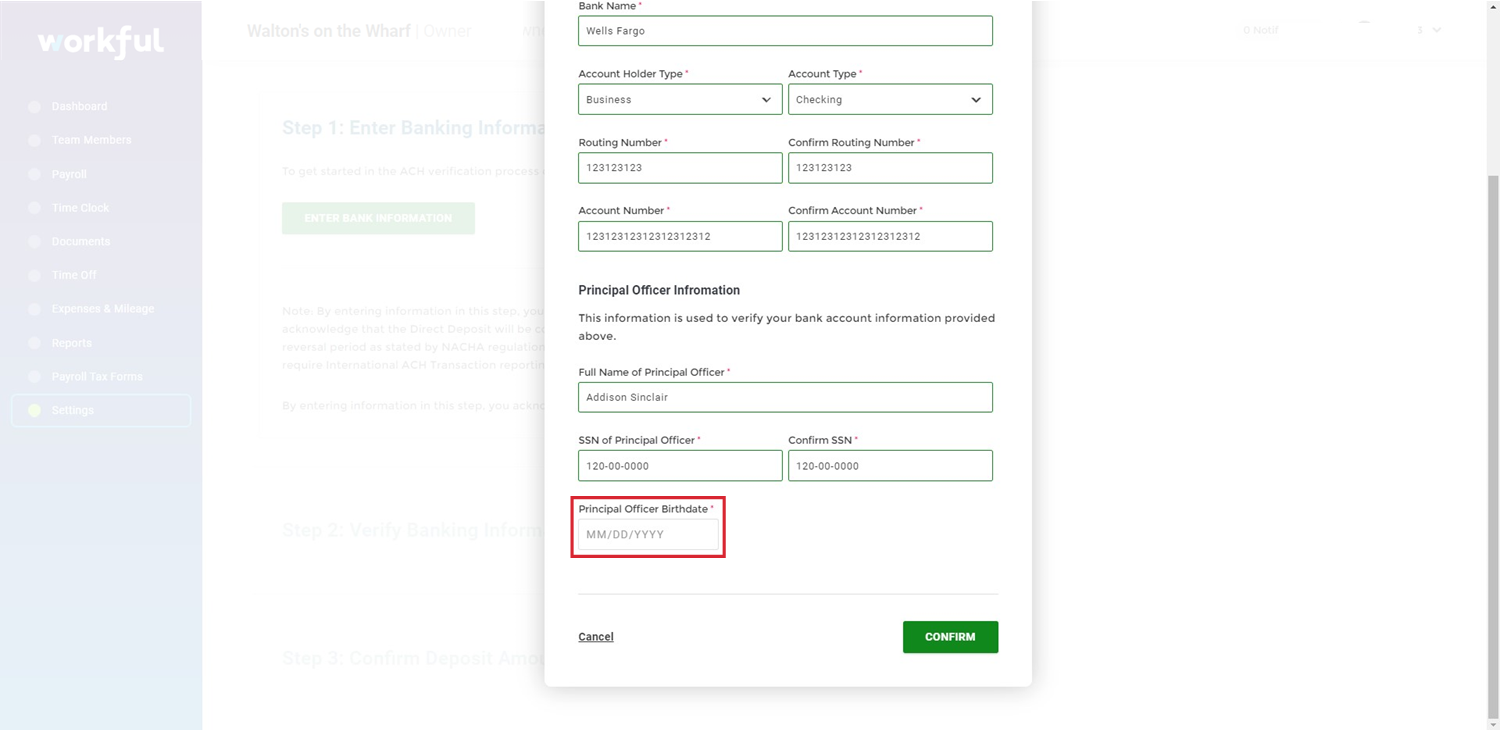Click the Confirm Routing Number field

coord(890,168)
